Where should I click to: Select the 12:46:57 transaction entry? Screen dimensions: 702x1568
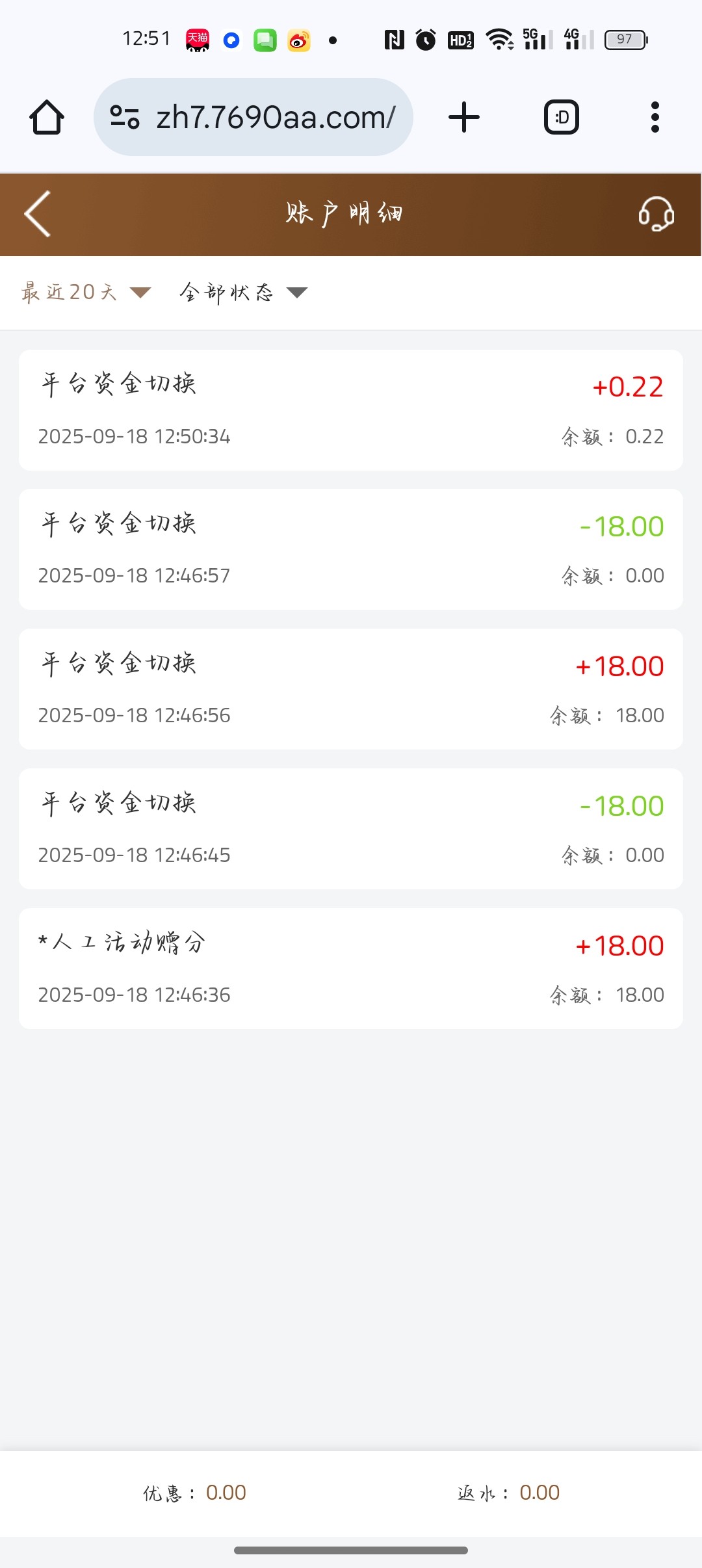coord(351,549)
